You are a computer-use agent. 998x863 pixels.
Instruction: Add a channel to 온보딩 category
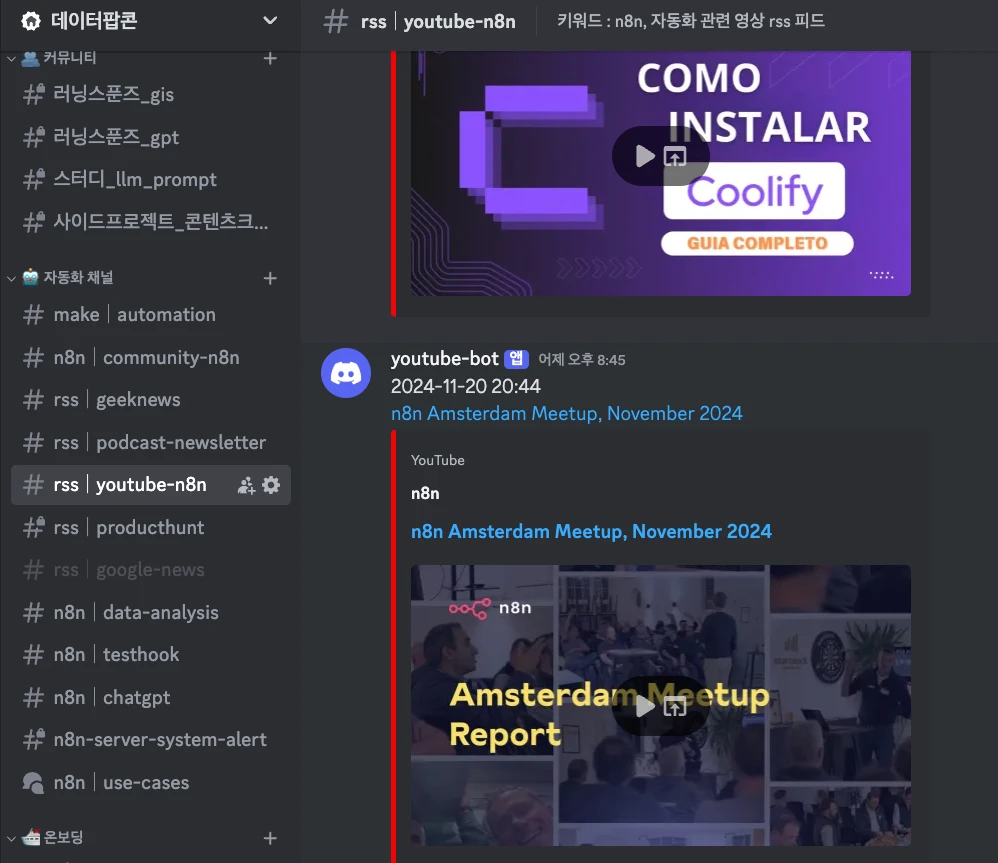tap(270, 838)
